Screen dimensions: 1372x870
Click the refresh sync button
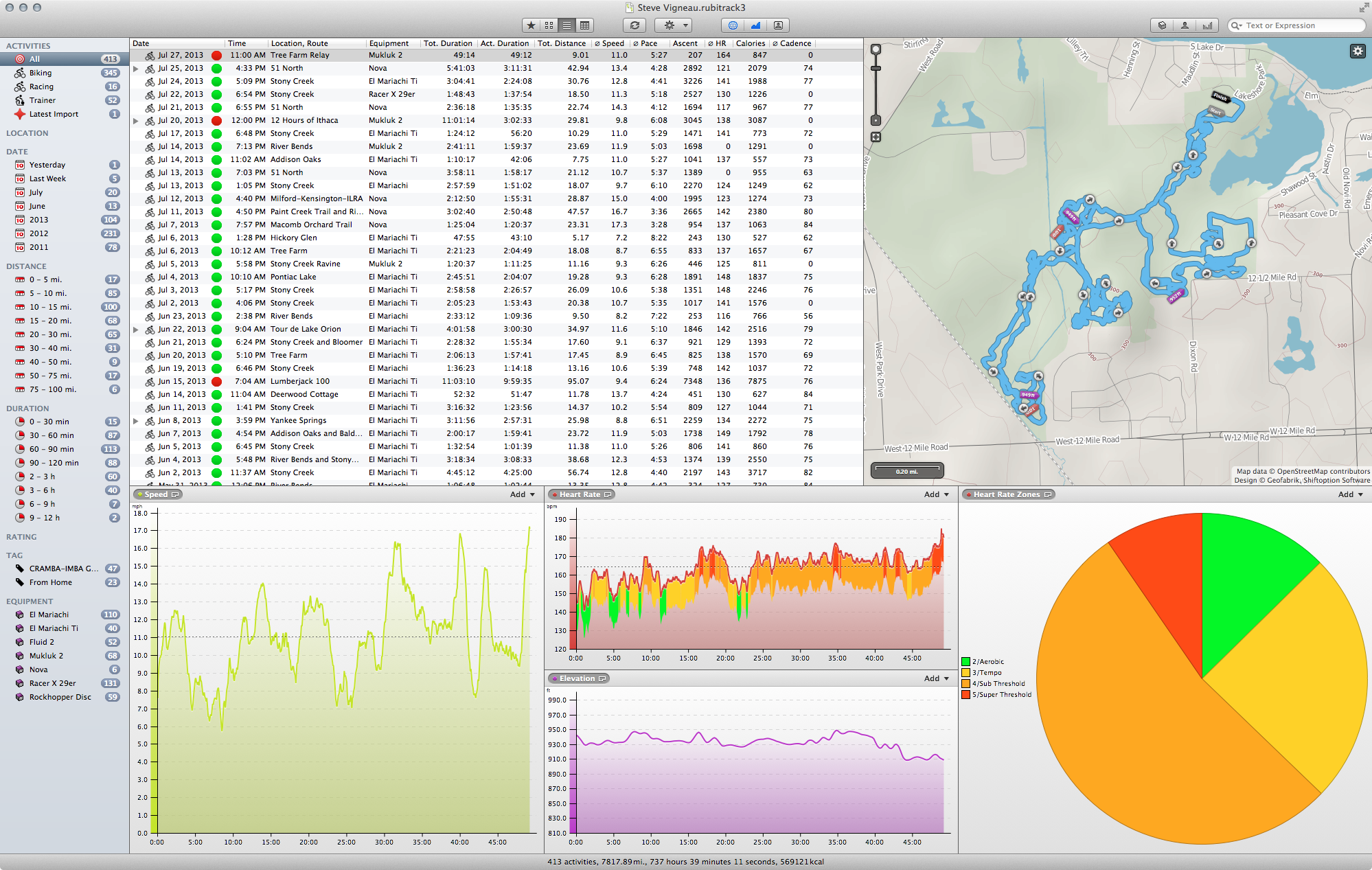point(634,25)
